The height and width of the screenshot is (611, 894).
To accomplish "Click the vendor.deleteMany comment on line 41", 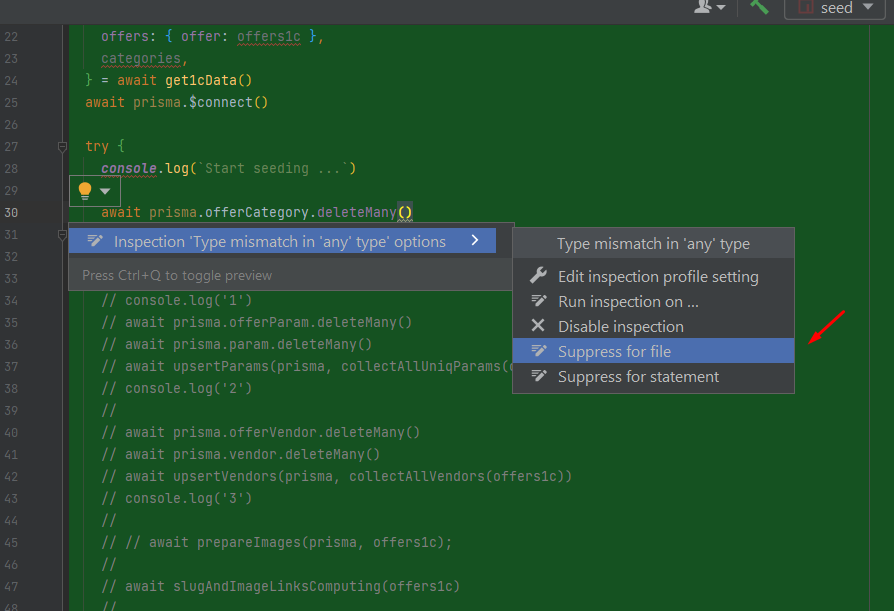I will (241, 455).
